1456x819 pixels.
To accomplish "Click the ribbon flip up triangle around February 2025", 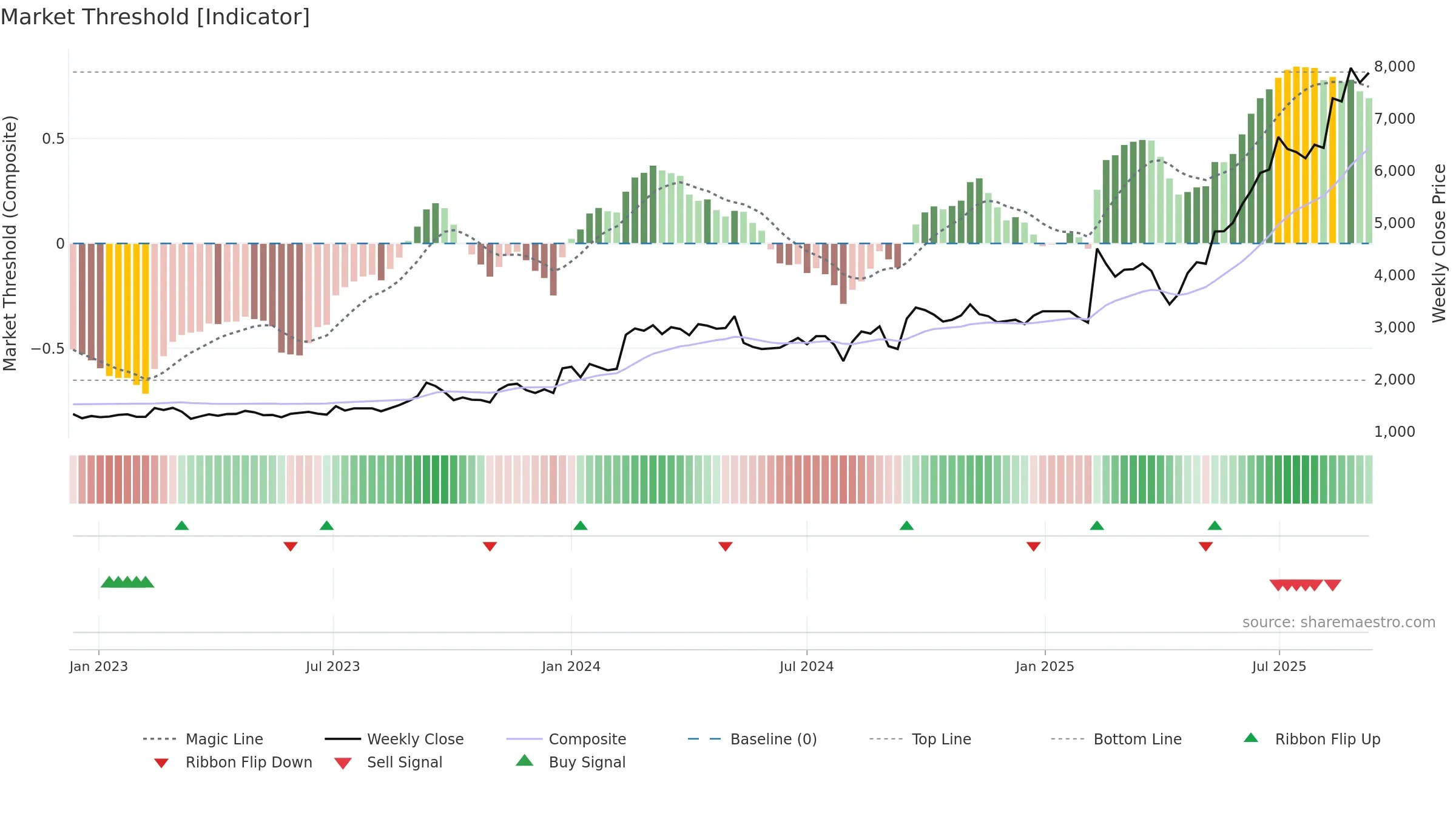I will (1097, 525).
